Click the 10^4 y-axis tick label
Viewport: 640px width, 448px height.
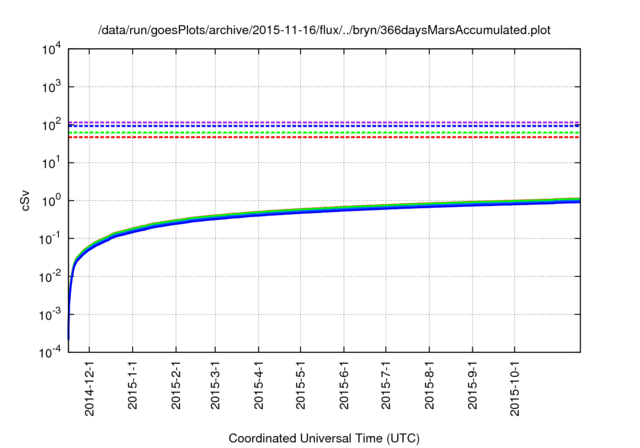(51, 50)
